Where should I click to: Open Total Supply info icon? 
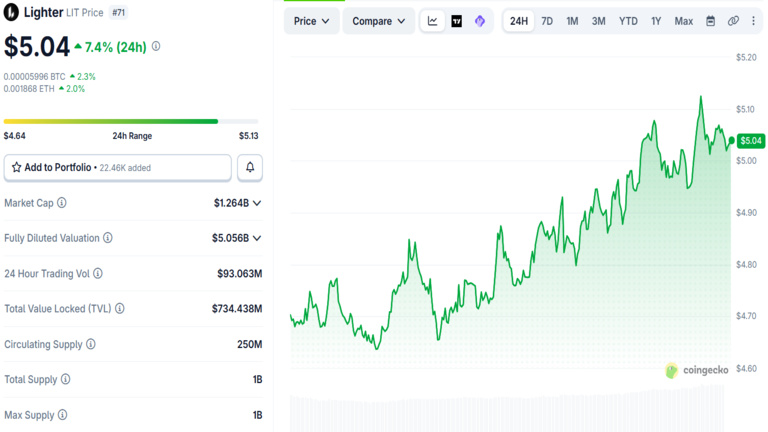click(x=66, y=379)
